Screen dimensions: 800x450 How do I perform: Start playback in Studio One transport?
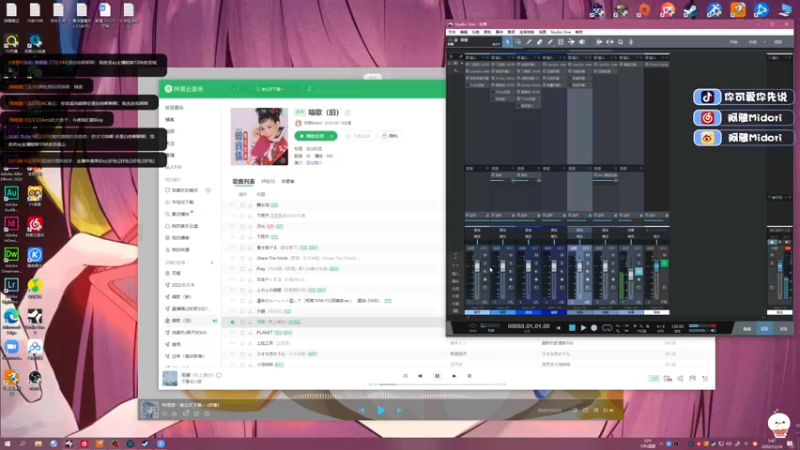(x=583, y=328)
